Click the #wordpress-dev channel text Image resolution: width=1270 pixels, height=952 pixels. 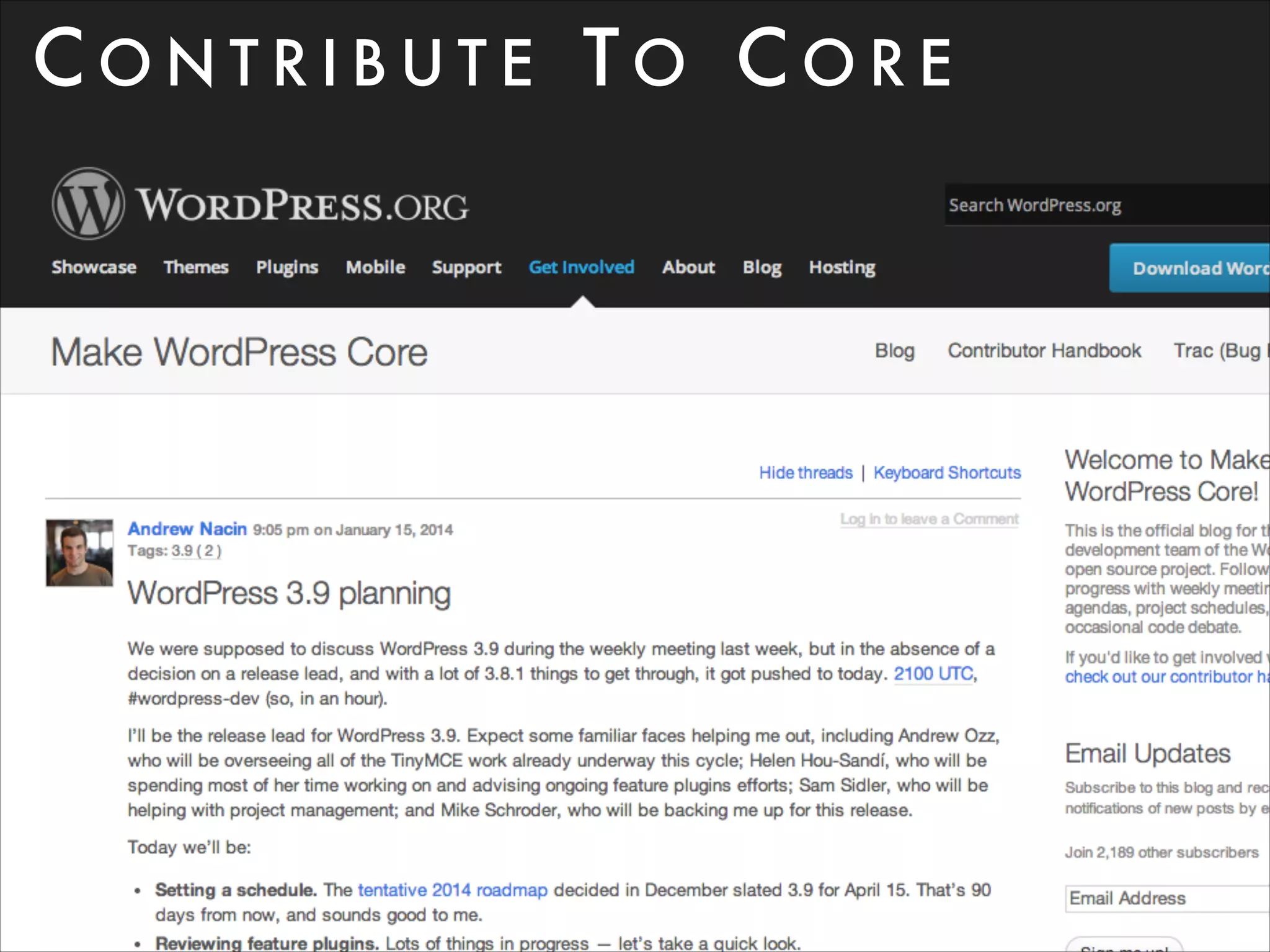pos(193,699)
